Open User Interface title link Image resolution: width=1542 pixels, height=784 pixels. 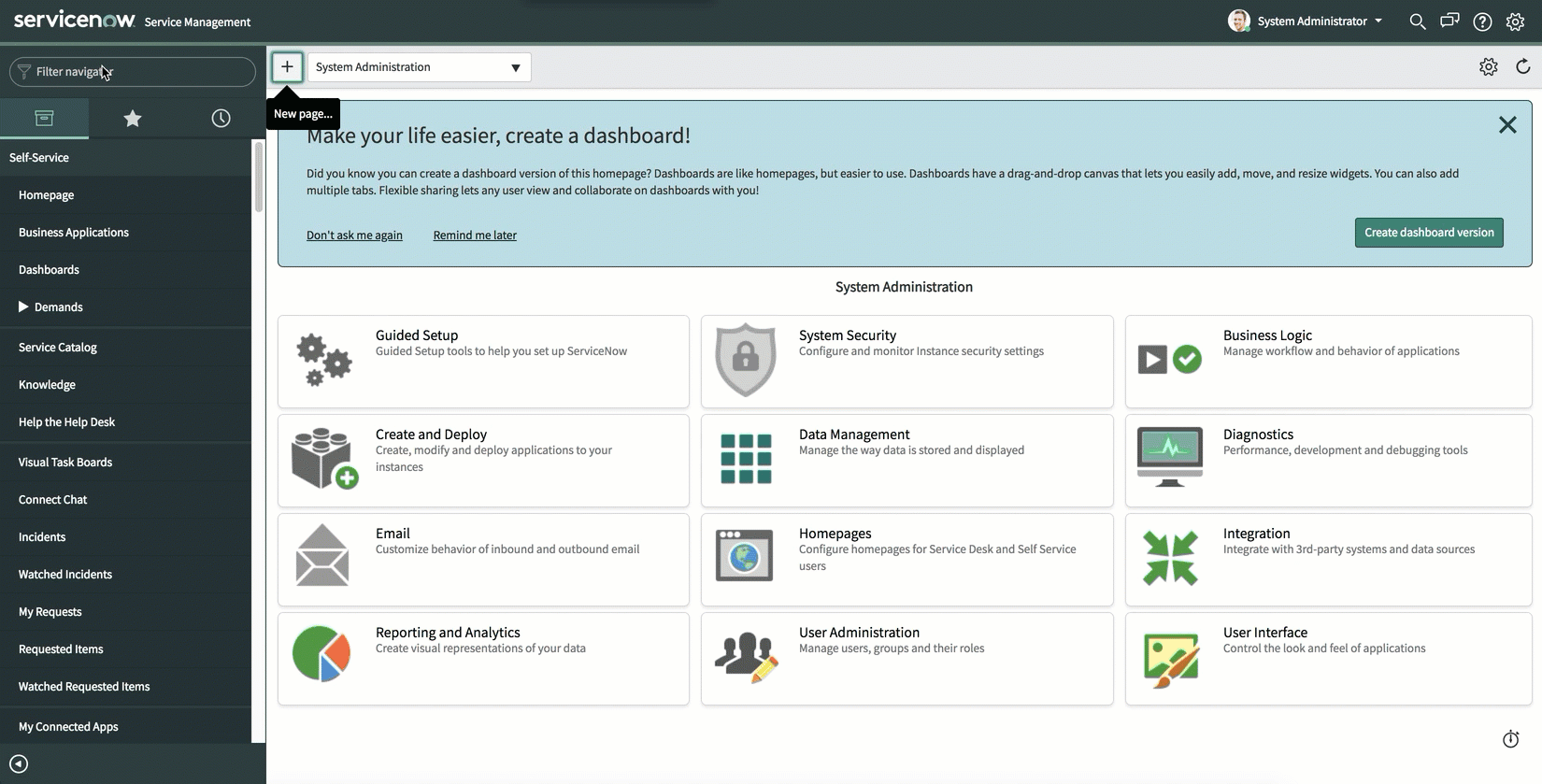pos(1265,633)
